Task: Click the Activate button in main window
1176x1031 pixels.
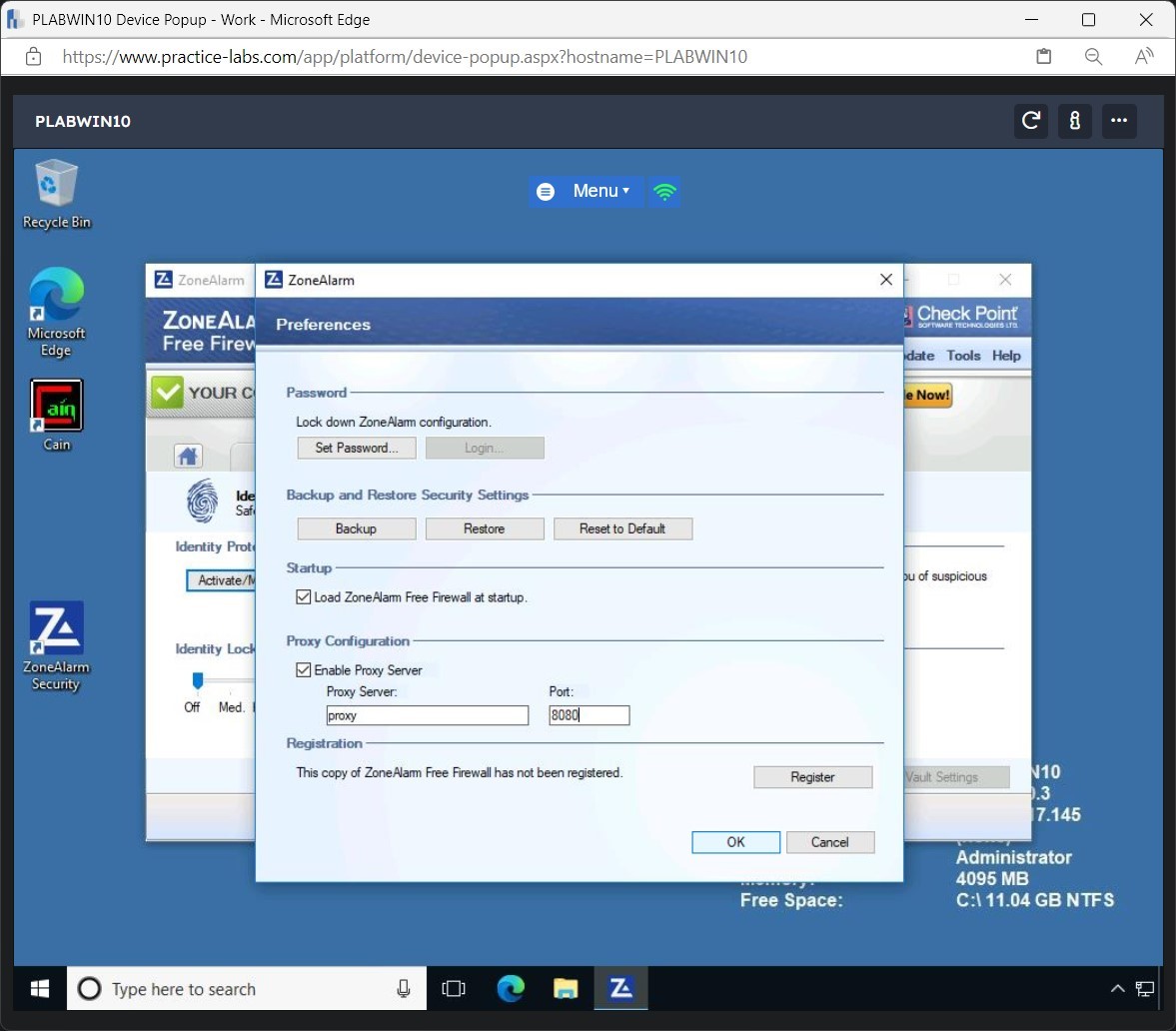Action: point(221,580)
